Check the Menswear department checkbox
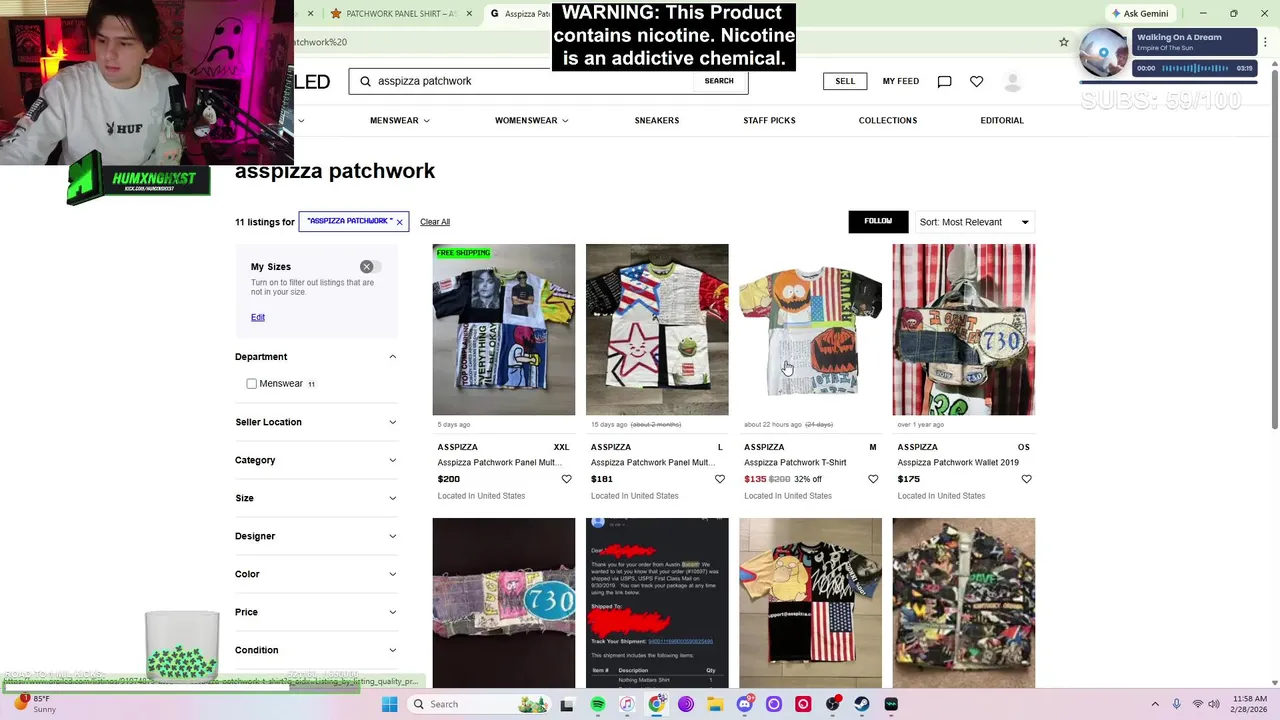Screen dimensions: 1280x720 tap(252, 384)
